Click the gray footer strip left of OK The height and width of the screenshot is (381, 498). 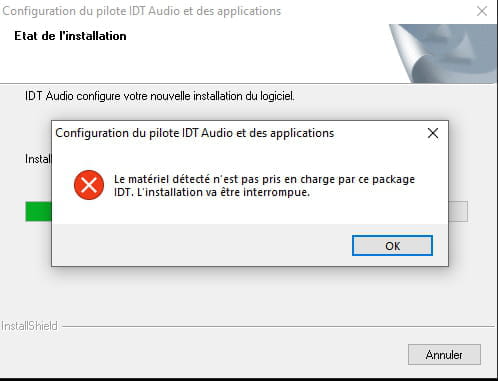(x=200, y=245)
